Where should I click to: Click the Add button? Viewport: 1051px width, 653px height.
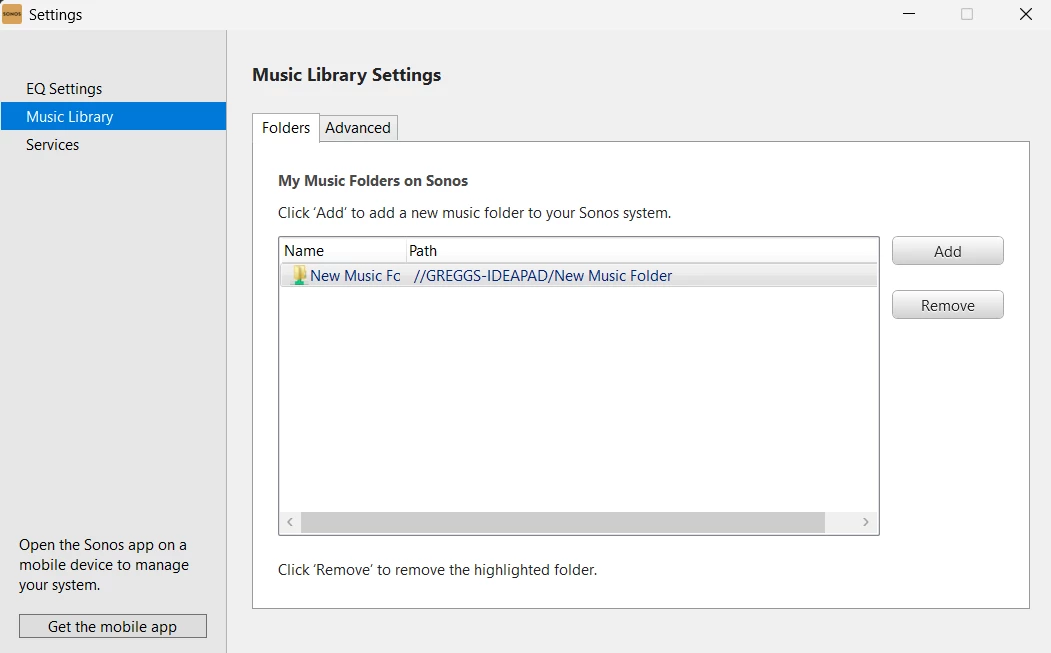click(x=947, y=251)
